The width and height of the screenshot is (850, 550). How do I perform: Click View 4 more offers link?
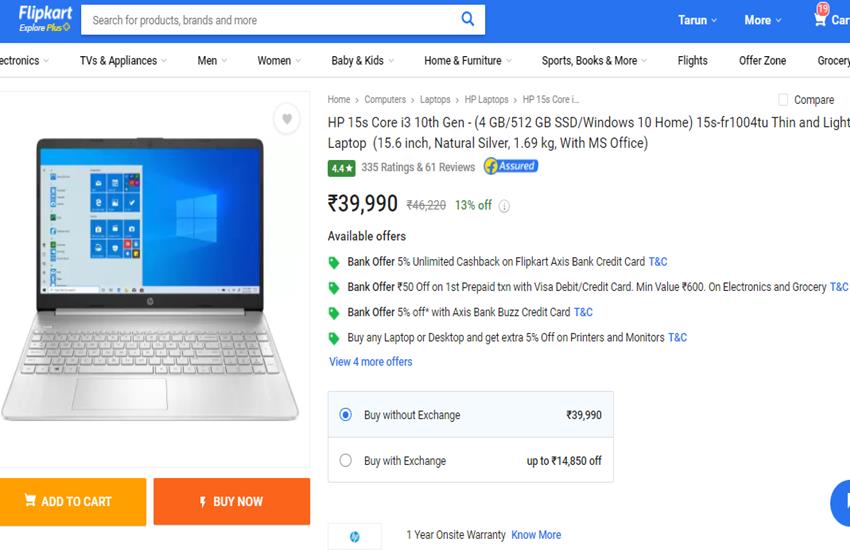click(x=370, y=361)
